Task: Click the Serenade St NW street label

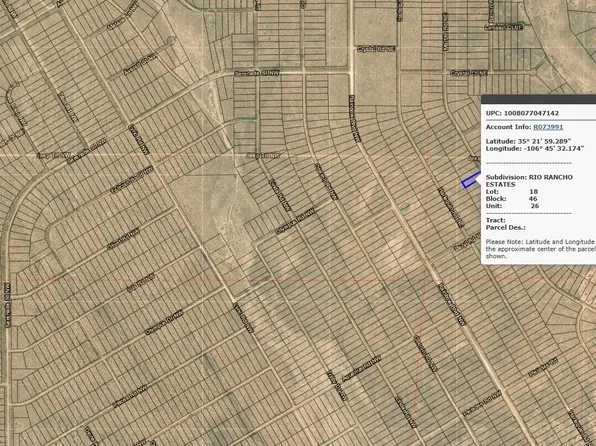Action: pyautogui.click(x=257, y=73)
